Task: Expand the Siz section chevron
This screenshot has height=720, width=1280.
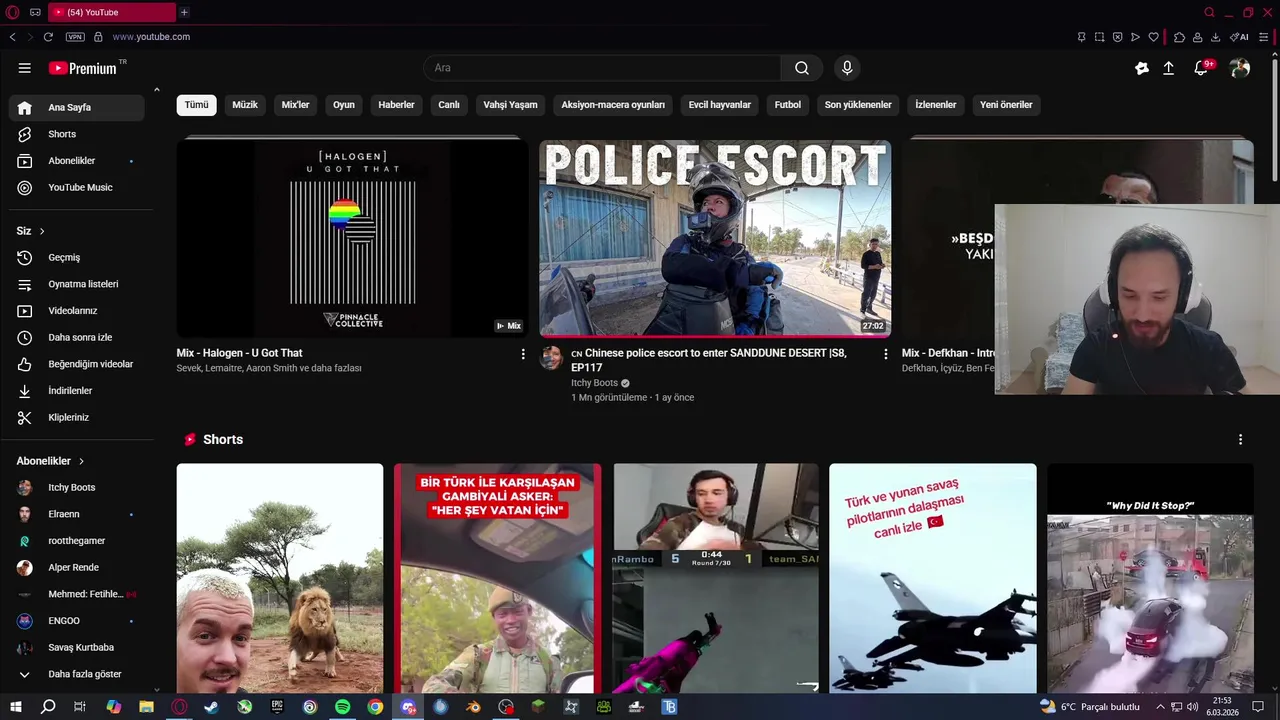Action: tap(42, 231)
